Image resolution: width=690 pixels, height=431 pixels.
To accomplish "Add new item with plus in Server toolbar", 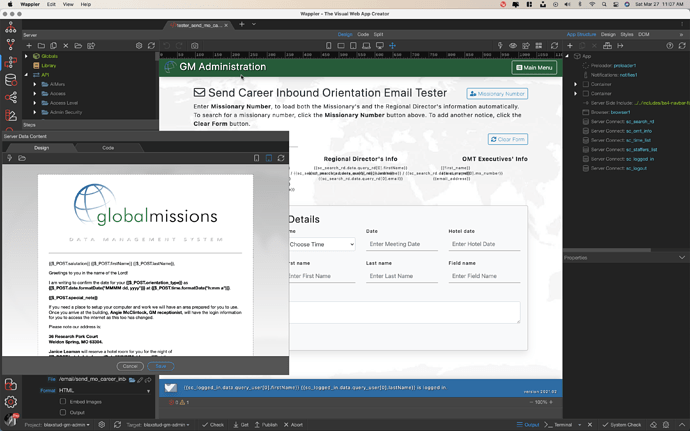I will tap(29, 45).
